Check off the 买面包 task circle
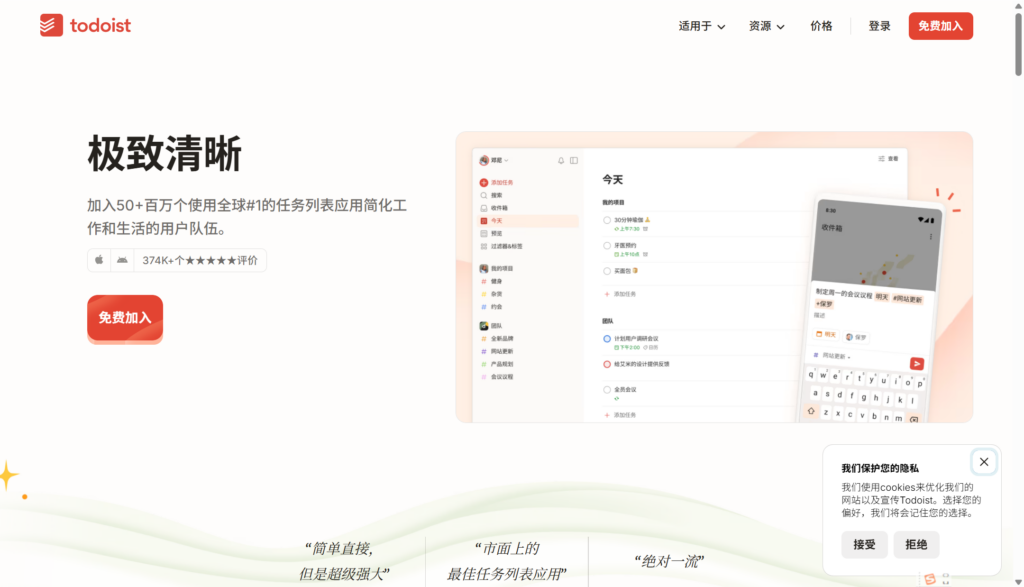This screenshot has width=1024, height=587. click(x=607, y=271)
